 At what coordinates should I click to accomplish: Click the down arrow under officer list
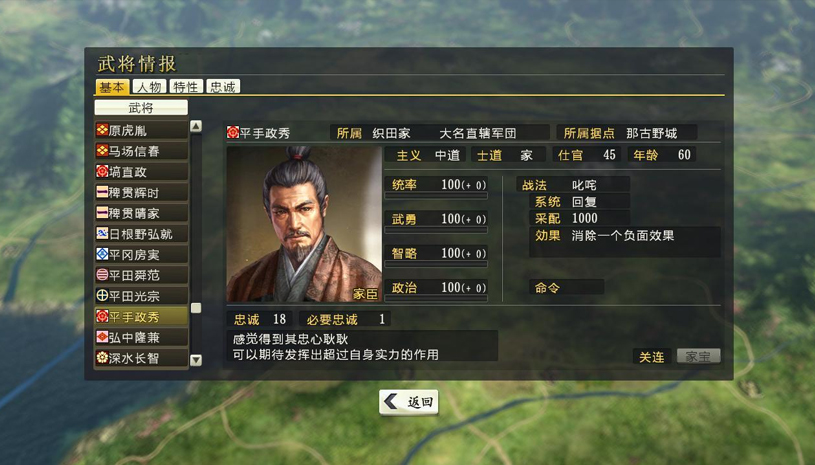click(196, 360)
